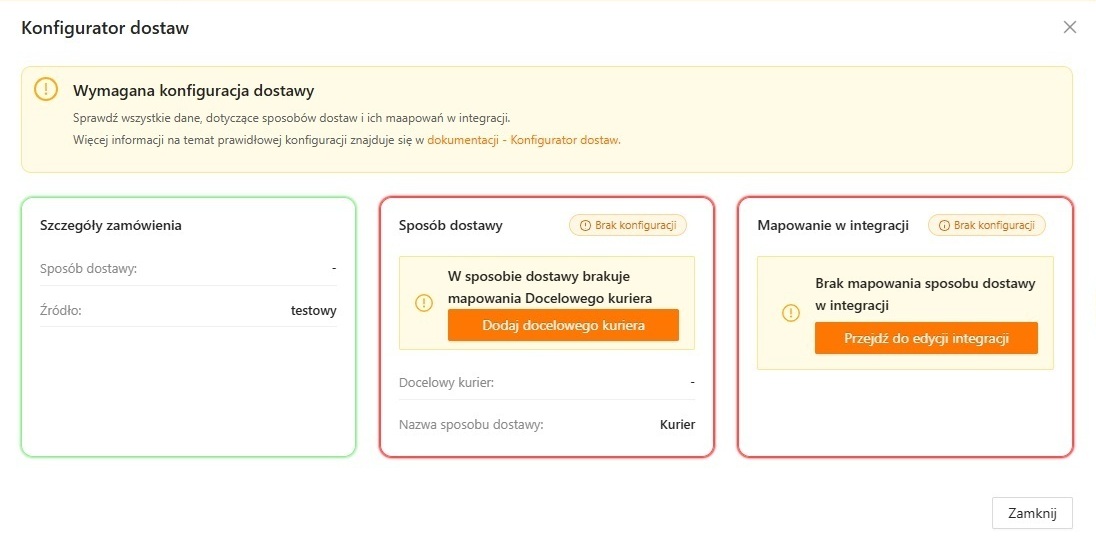Click info icon in Mapowanie w integracji badge

pyautogui.click(x=944, y=226)
